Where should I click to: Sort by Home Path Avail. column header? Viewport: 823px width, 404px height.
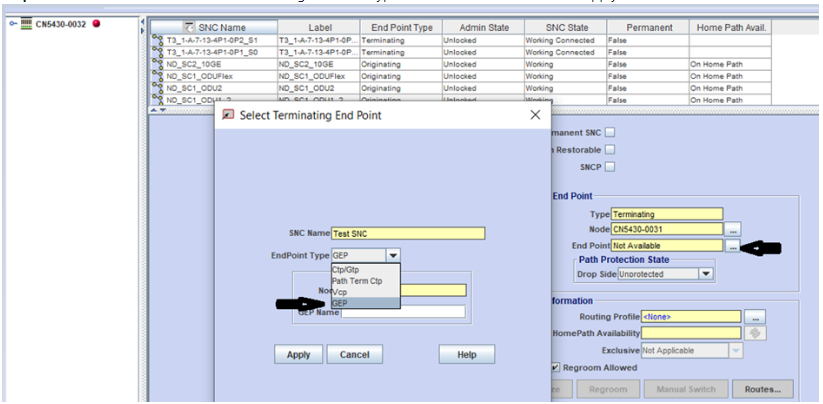[731, 27]
